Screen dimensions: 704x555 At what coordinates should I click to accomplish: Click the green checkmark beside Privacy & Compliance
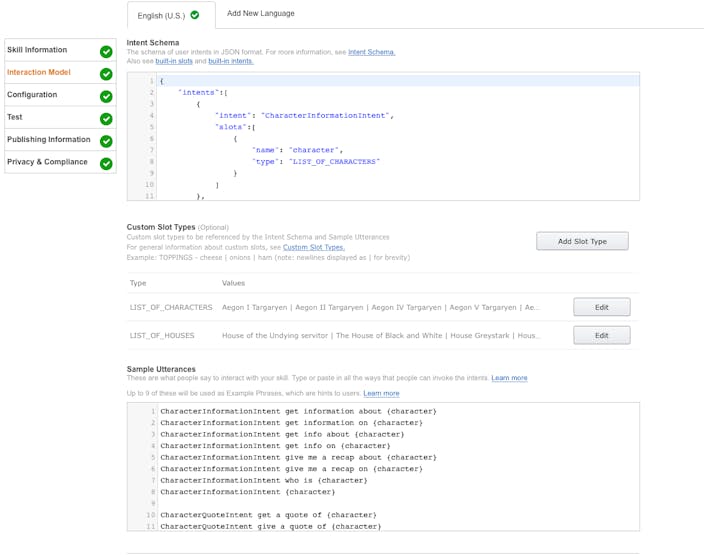[106, 164]
